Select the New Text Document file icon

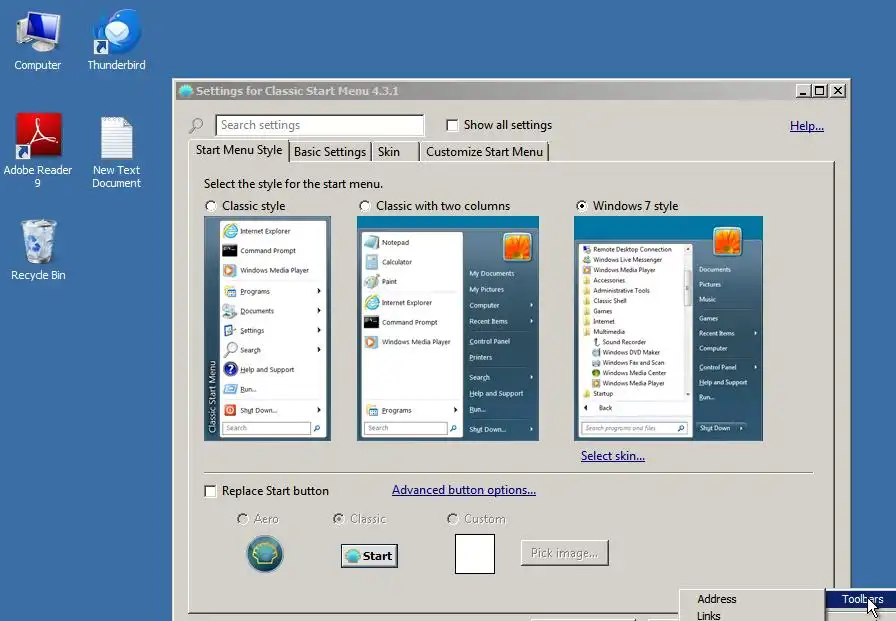pos(117,152)
